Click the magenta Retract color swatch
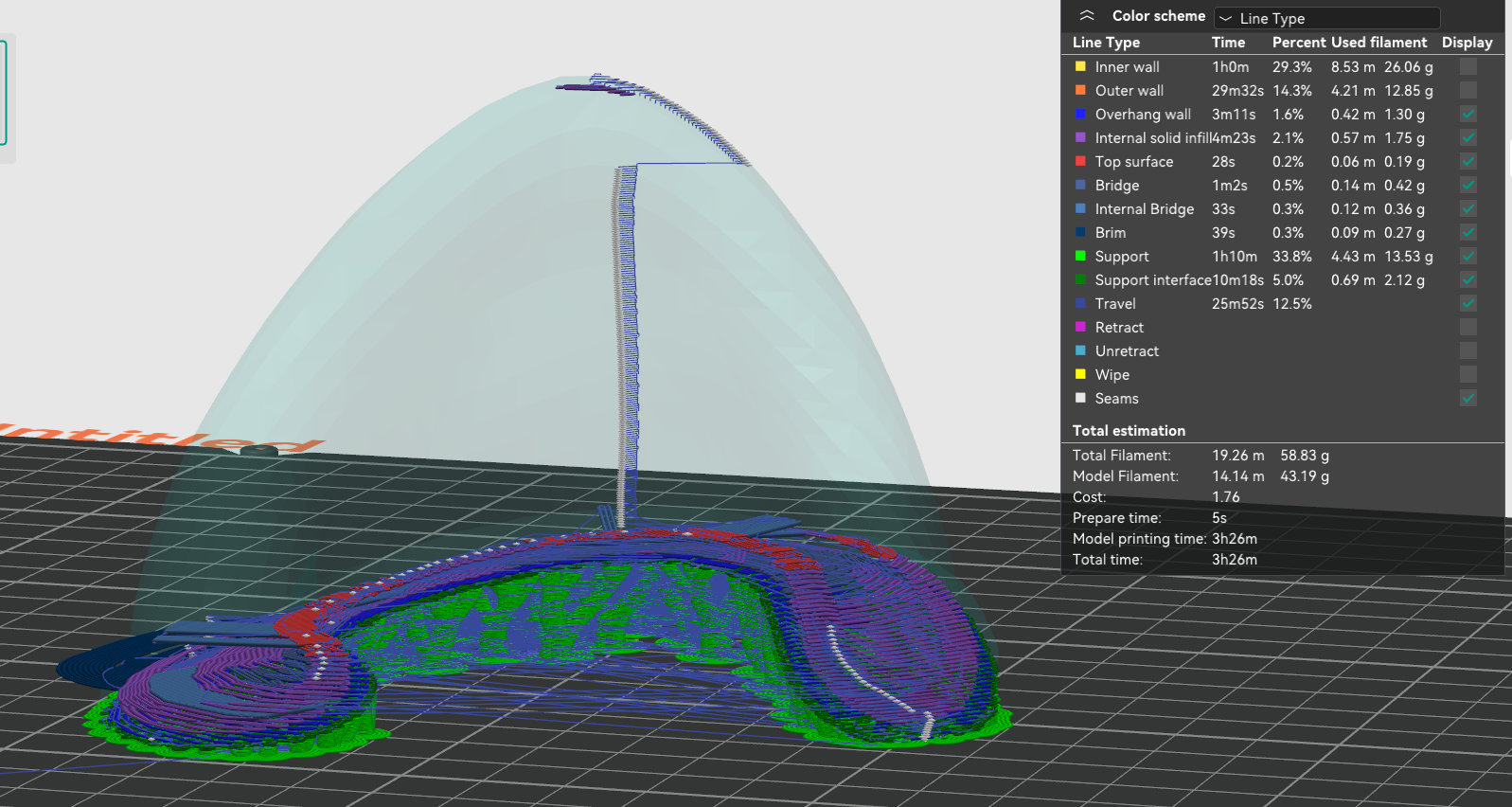The width and height of the screenshot is (1512, 807). click(1080, 327)
